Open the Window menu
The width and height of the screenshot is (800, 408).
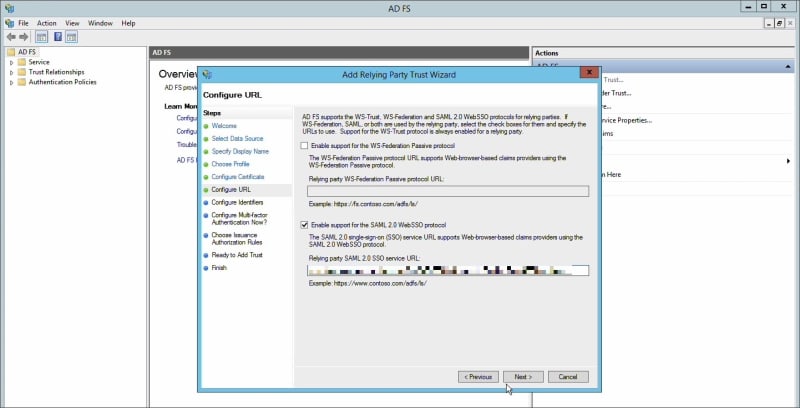point(100,23)
